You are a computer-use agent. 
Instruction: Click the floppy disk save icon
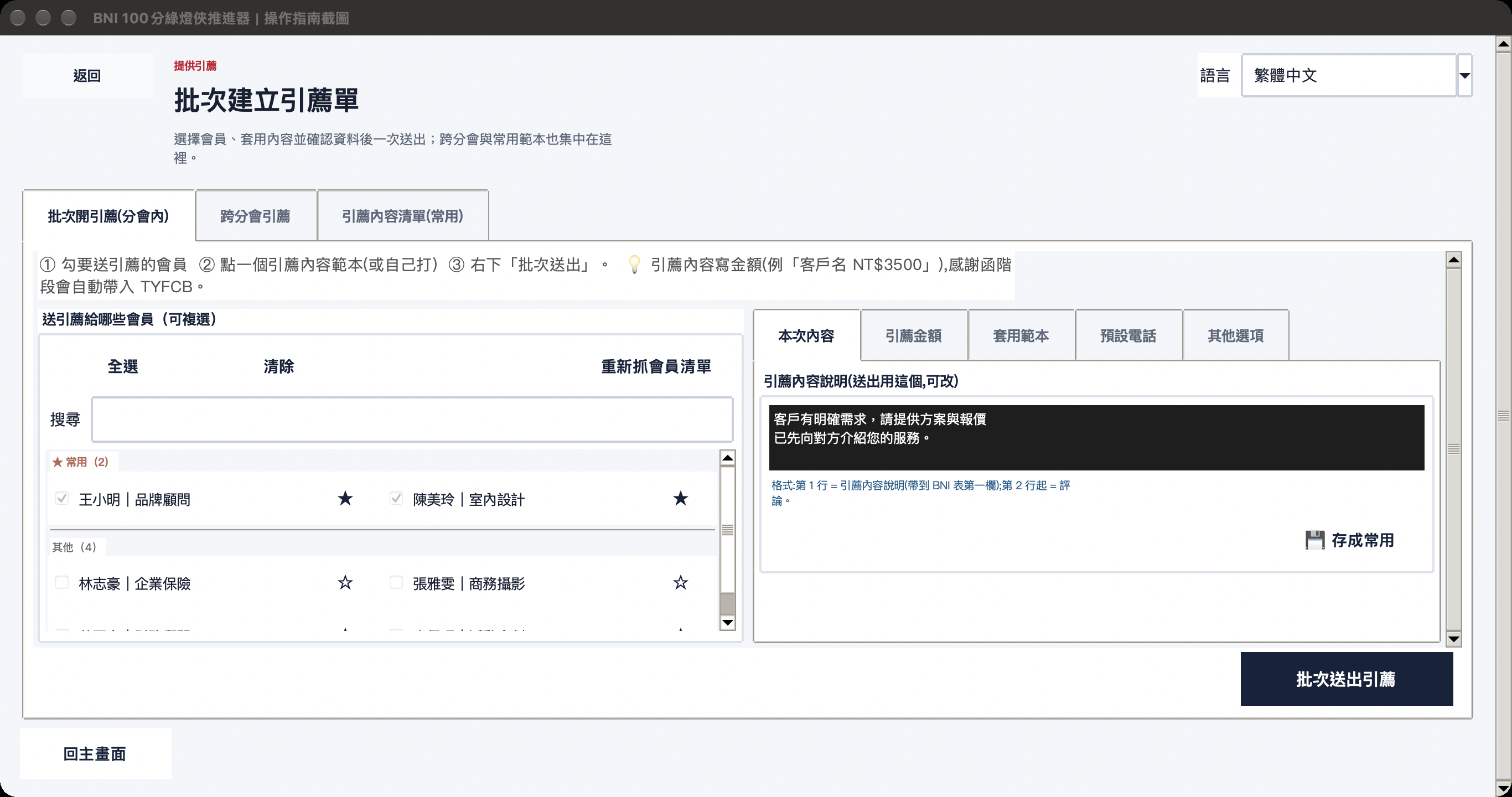pos(1315,540)
